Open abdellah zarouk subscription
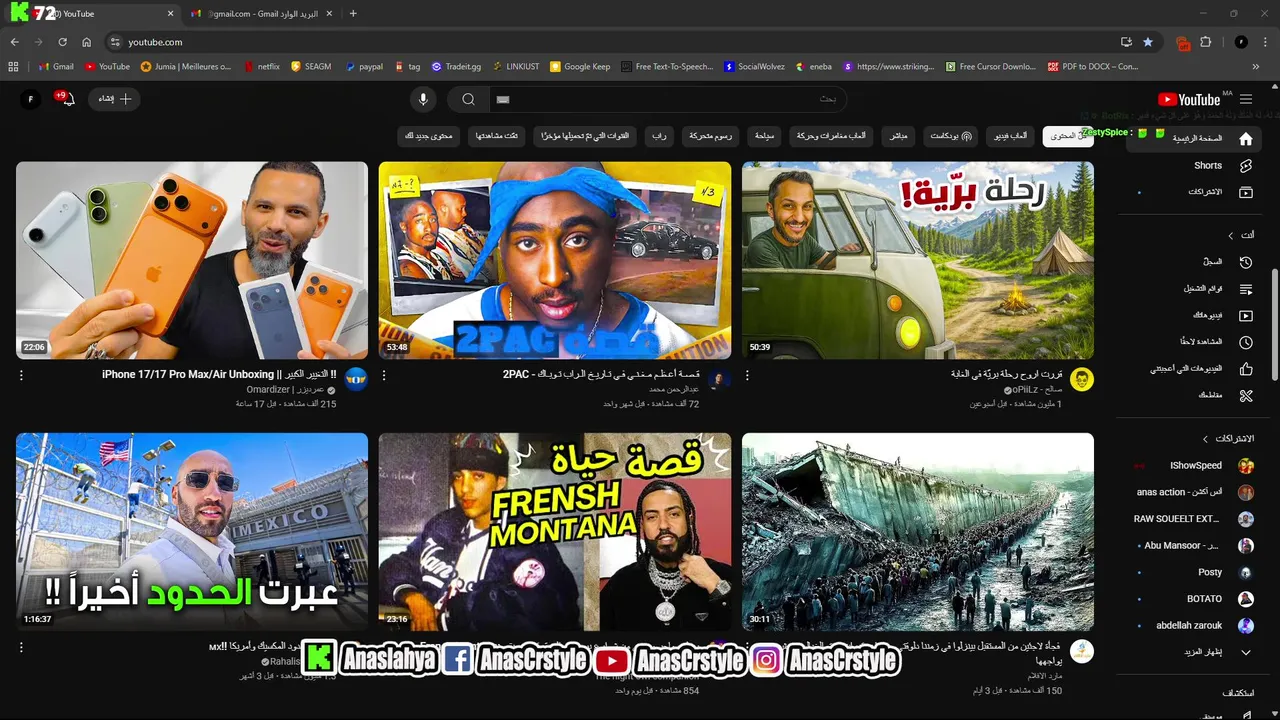The image size is (1280, 720). click(1193, 626)
